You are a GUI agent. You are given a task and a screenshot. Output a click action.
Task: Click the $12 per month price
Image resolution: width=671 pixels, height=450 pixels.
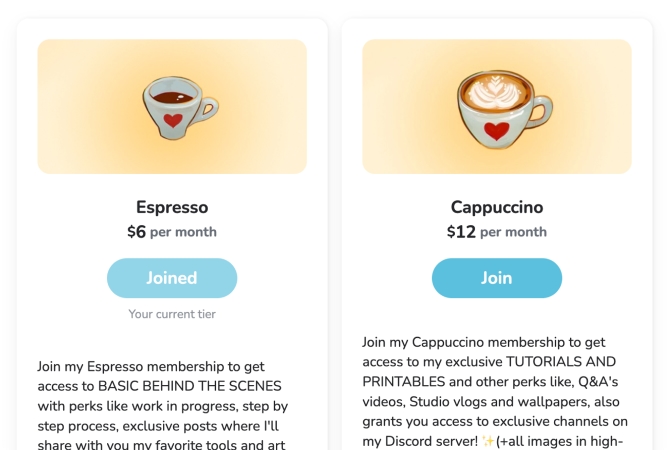pos(496,232)
